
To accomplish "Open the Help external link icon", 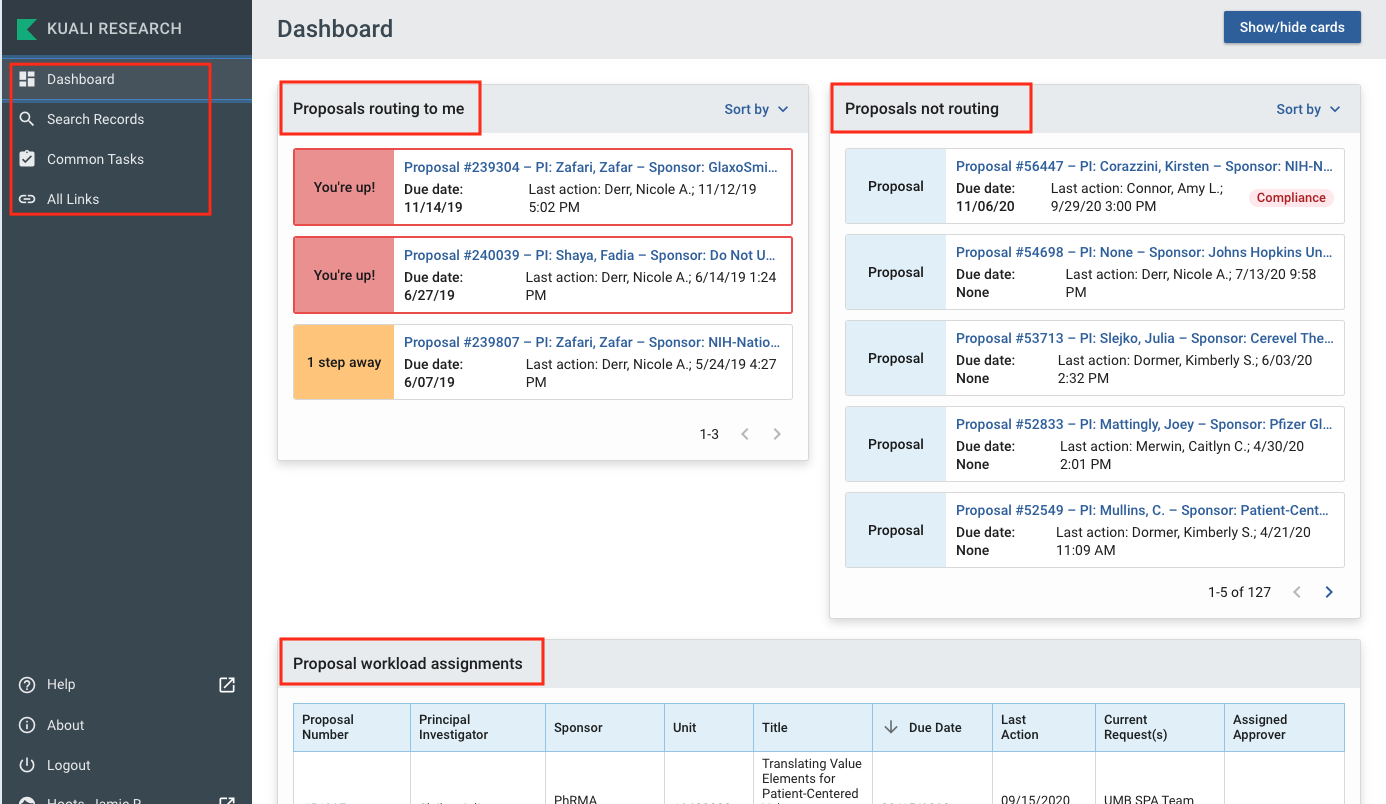I will click(227, 684).
